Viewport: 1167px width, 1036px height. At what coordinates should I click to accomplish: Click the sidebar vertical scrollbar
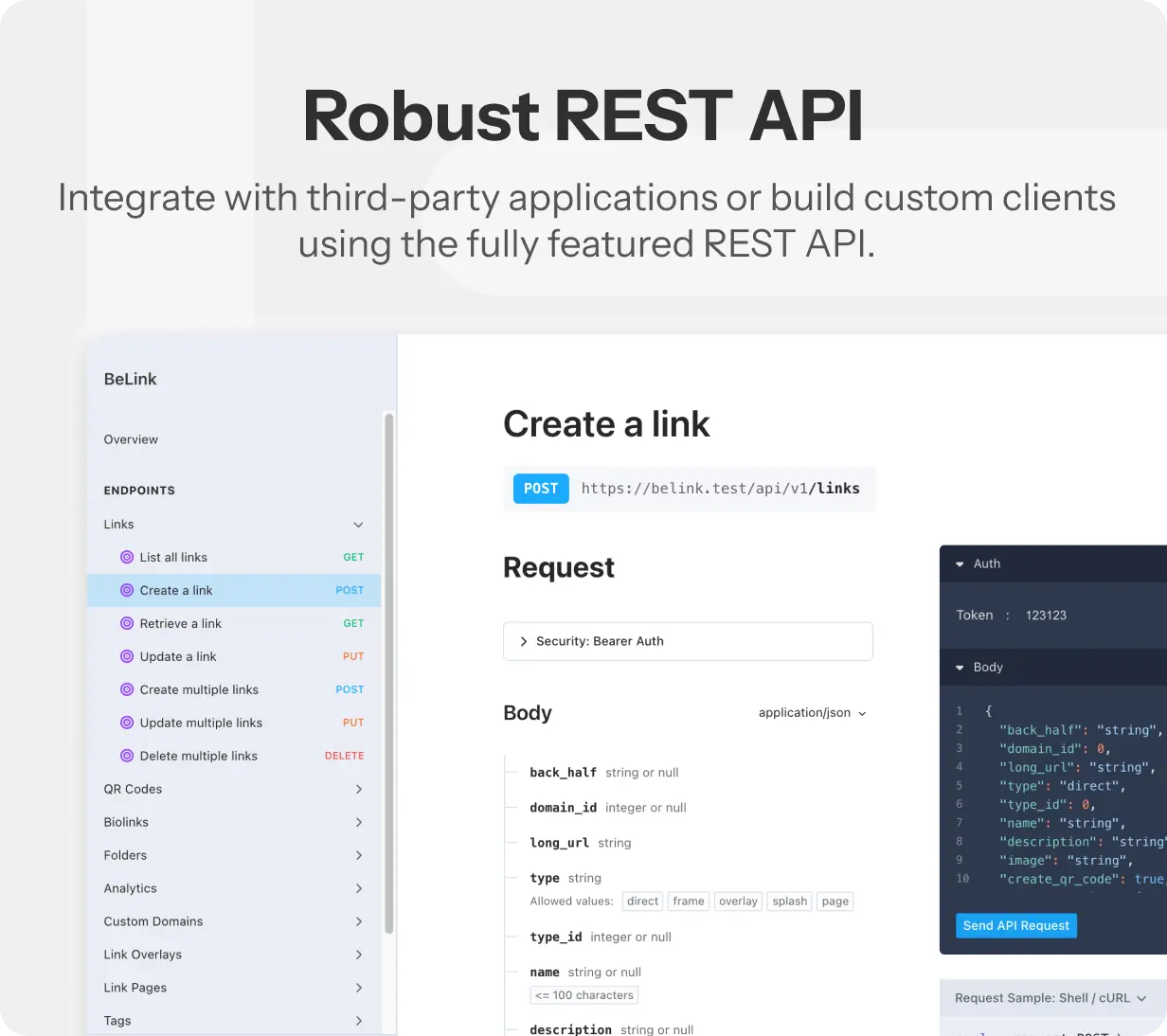pyautogui.click(x=388, y=672)
